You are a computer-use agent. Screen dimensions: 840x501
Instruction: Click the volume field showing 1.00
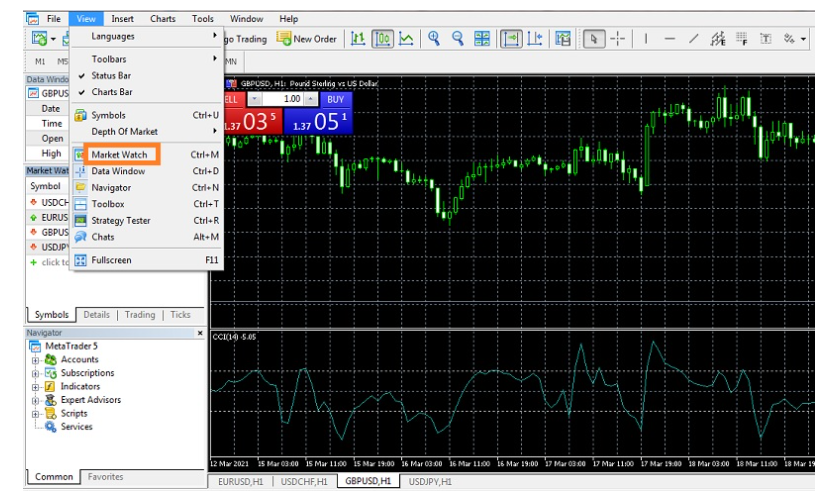tap(283, 99)
